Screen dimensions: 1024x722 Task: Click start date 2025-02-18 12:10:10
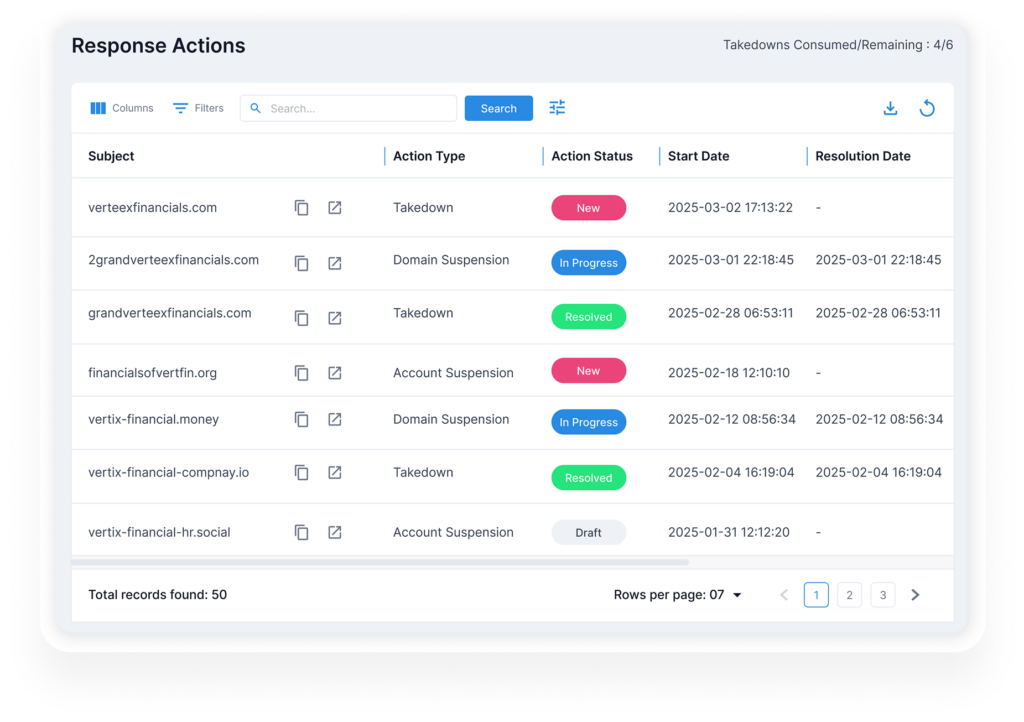(x=729, y=373)
